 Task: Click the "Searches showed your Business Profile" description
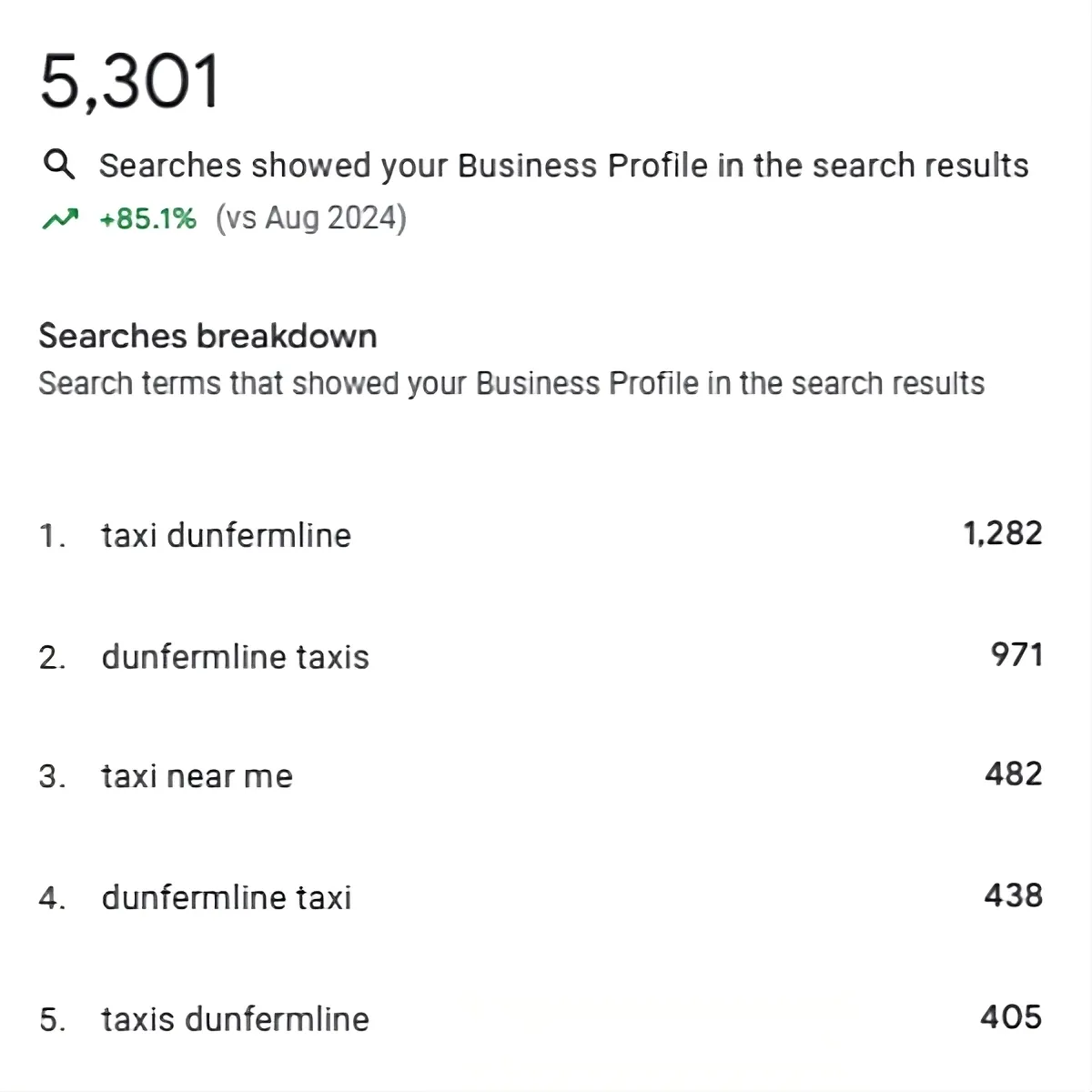pyautogui.click(x=563, y=166)
